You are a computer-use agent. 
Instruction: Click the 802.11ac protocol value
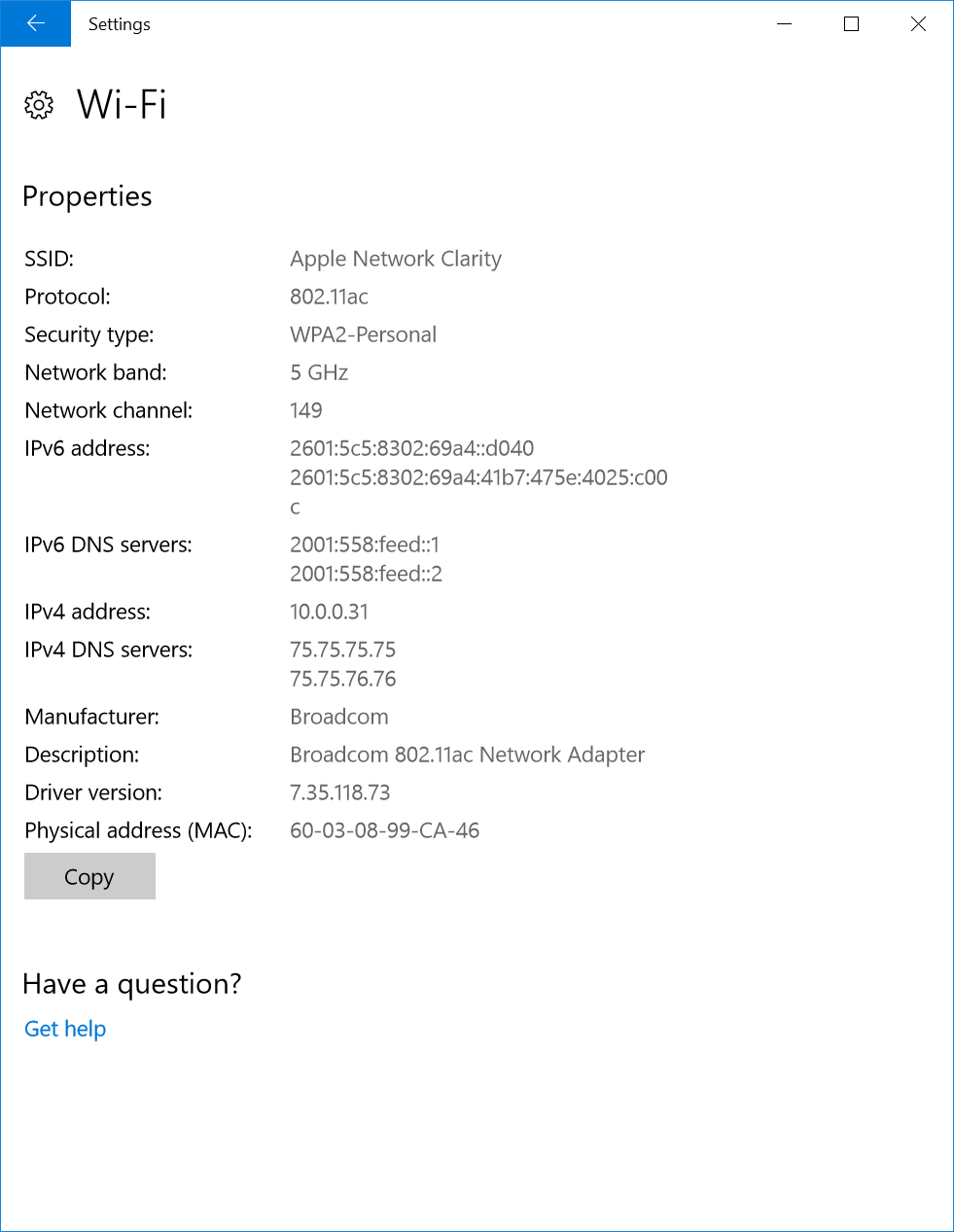coord(329,297)
